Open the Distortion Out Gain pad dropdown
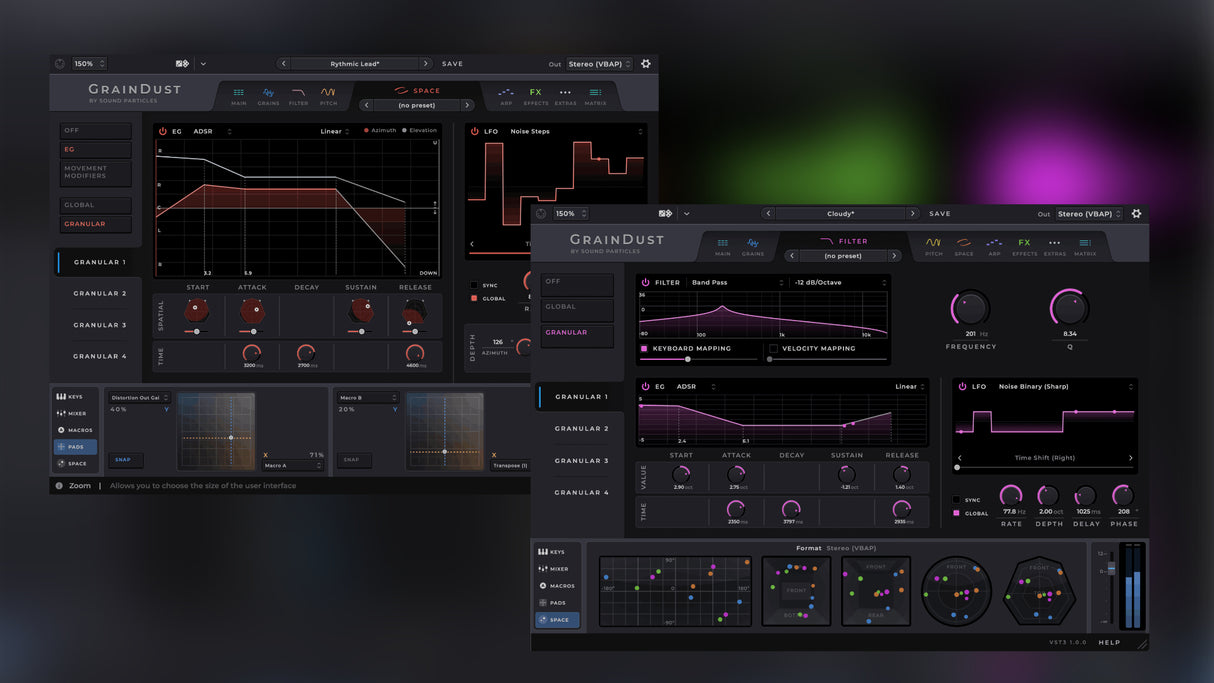Viewport: 1214px width, 683px height. coord(140,397)
